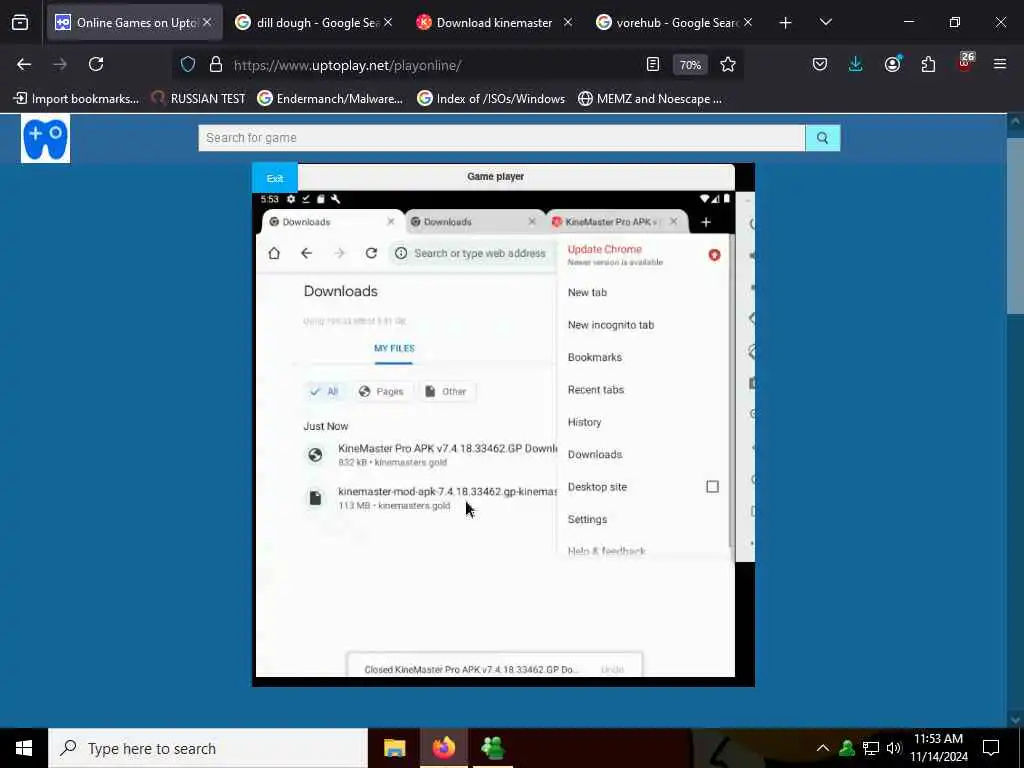Open RUSSIAN TEST bookmark
Screen dimensions: 1024x768
[198, 99]
